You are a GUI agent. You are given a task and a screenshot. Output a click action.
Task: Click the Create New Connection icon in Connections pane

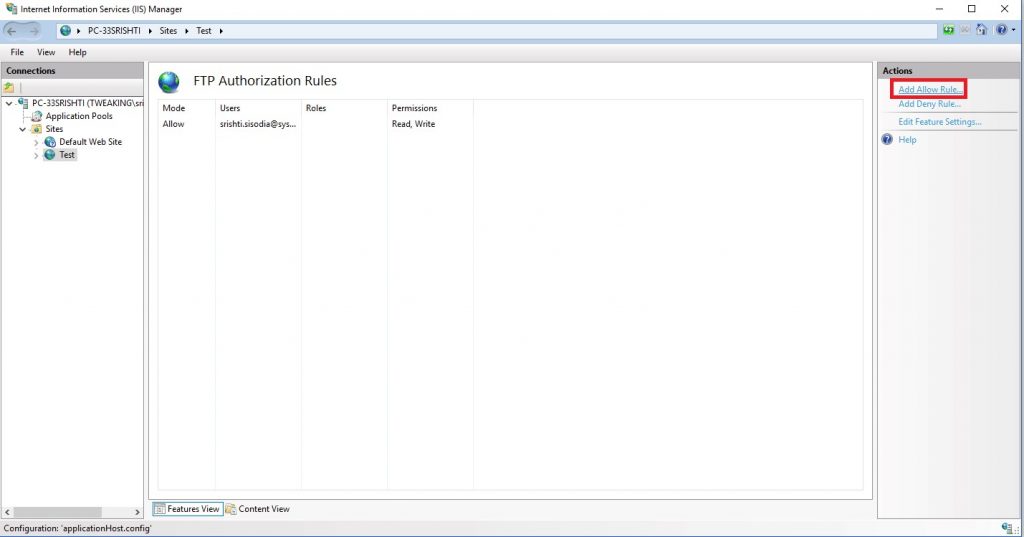point(9,87)
